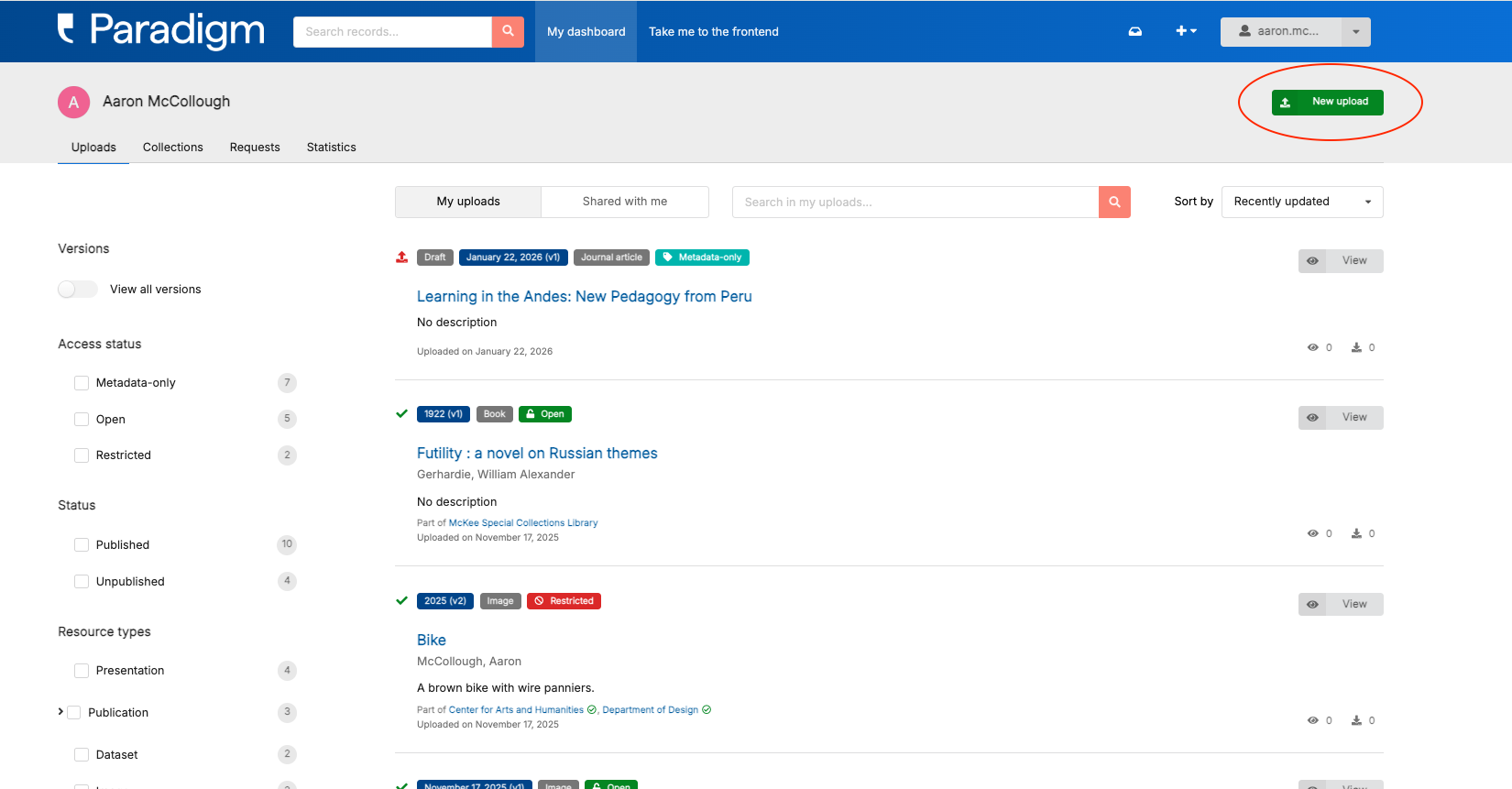Click the green Open access badge for Futility
This screenshot has height=789, width=1512.
point(545,414)
